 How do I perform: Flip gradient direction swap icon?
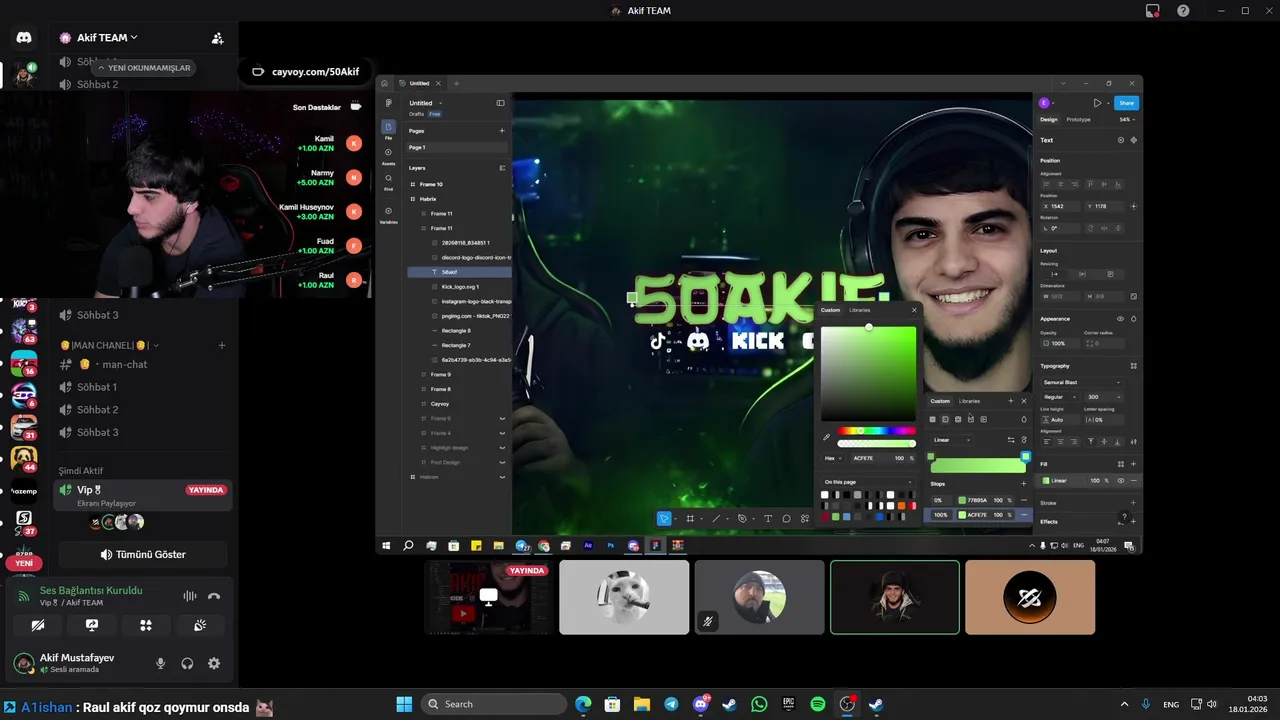[1011, 440]
